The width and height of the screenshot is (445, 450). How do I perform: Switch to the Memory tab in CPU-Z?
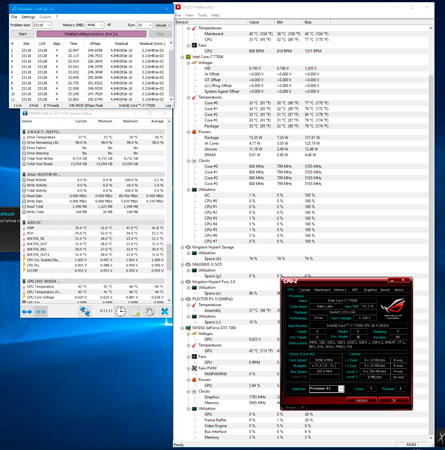[x=340, y=290]
